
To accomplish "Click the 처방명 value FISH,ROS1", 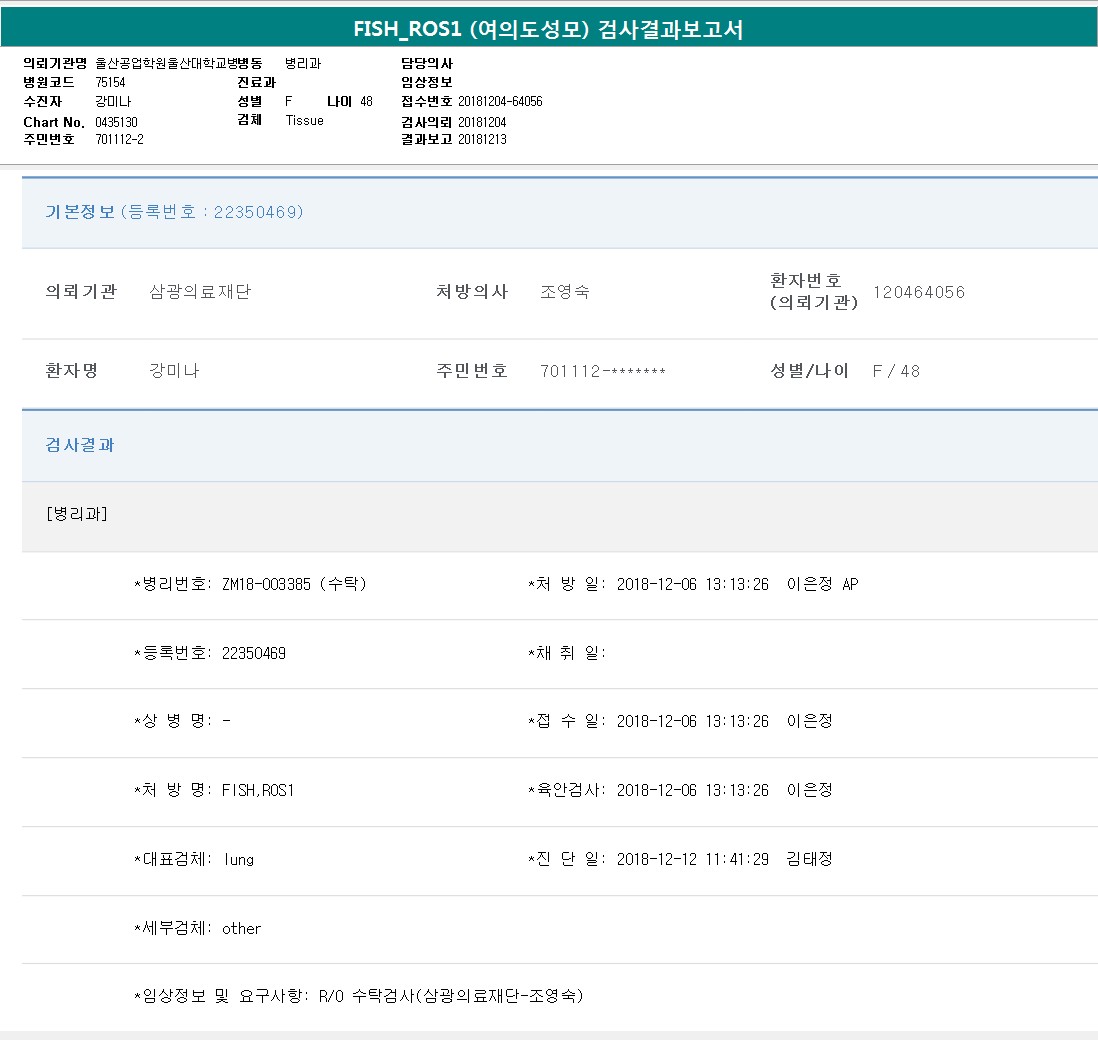I will (x=258, y=790).
